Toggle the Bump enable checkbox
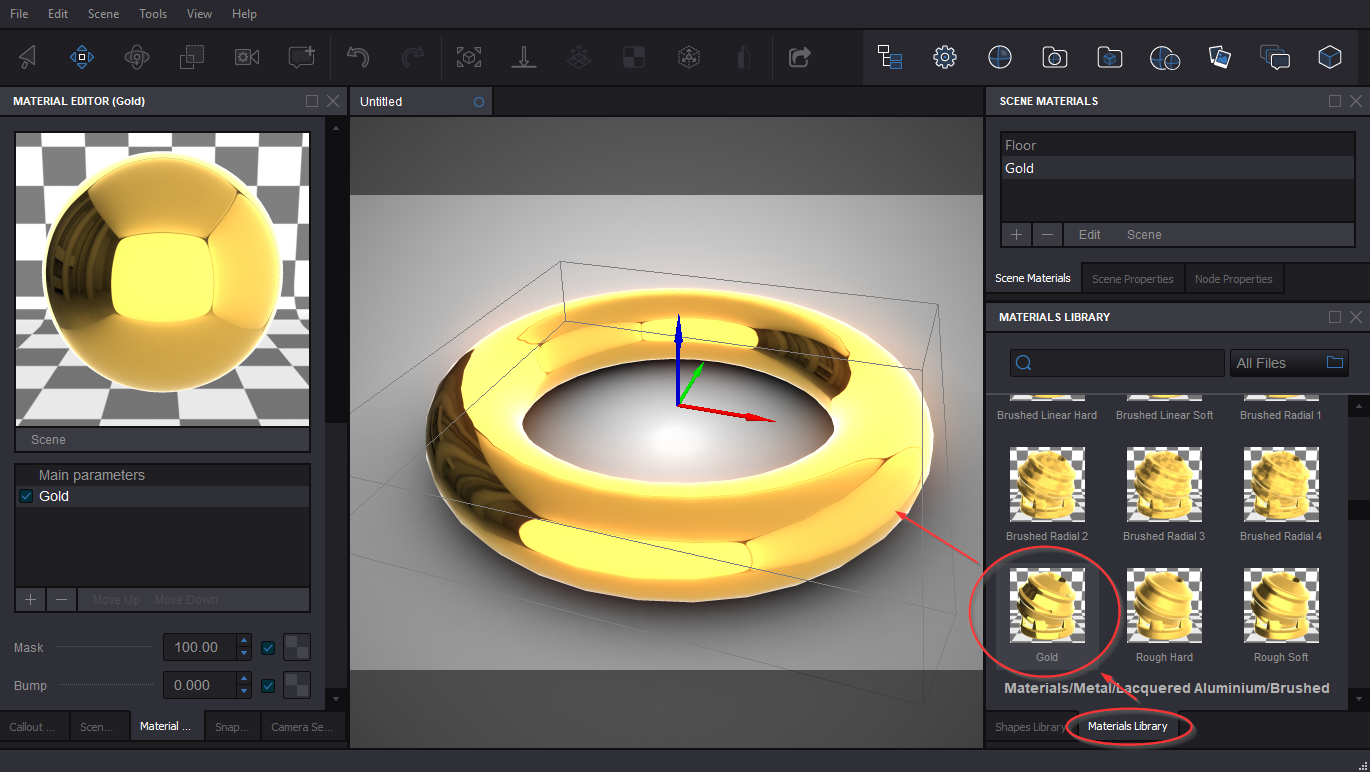The height and width of the screenshot is (772, 1370). click(268, 685)
